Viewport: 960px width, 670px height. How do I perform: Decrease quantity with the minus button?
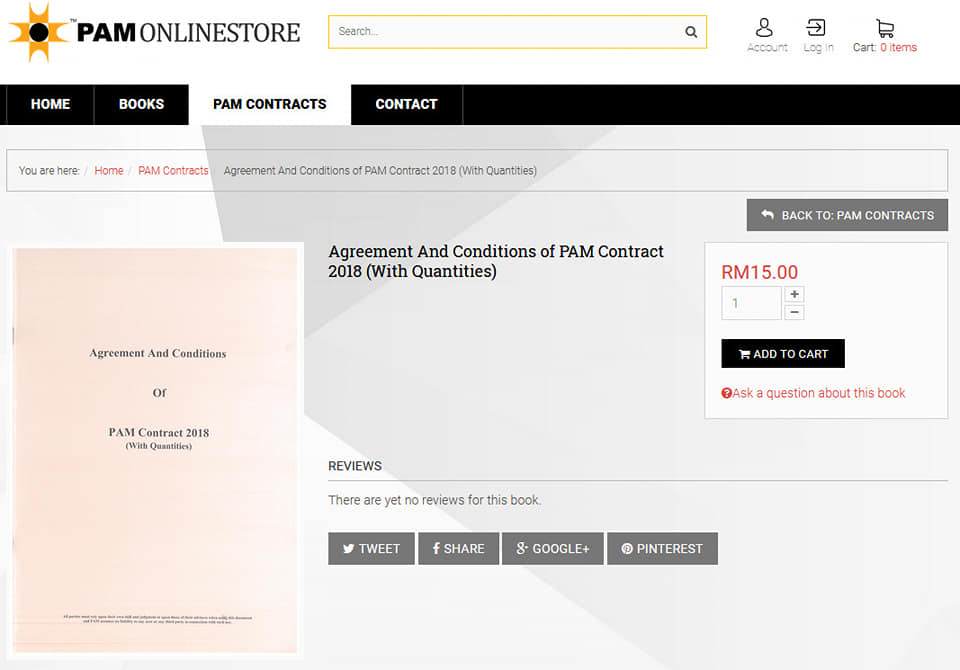point(794,312)
